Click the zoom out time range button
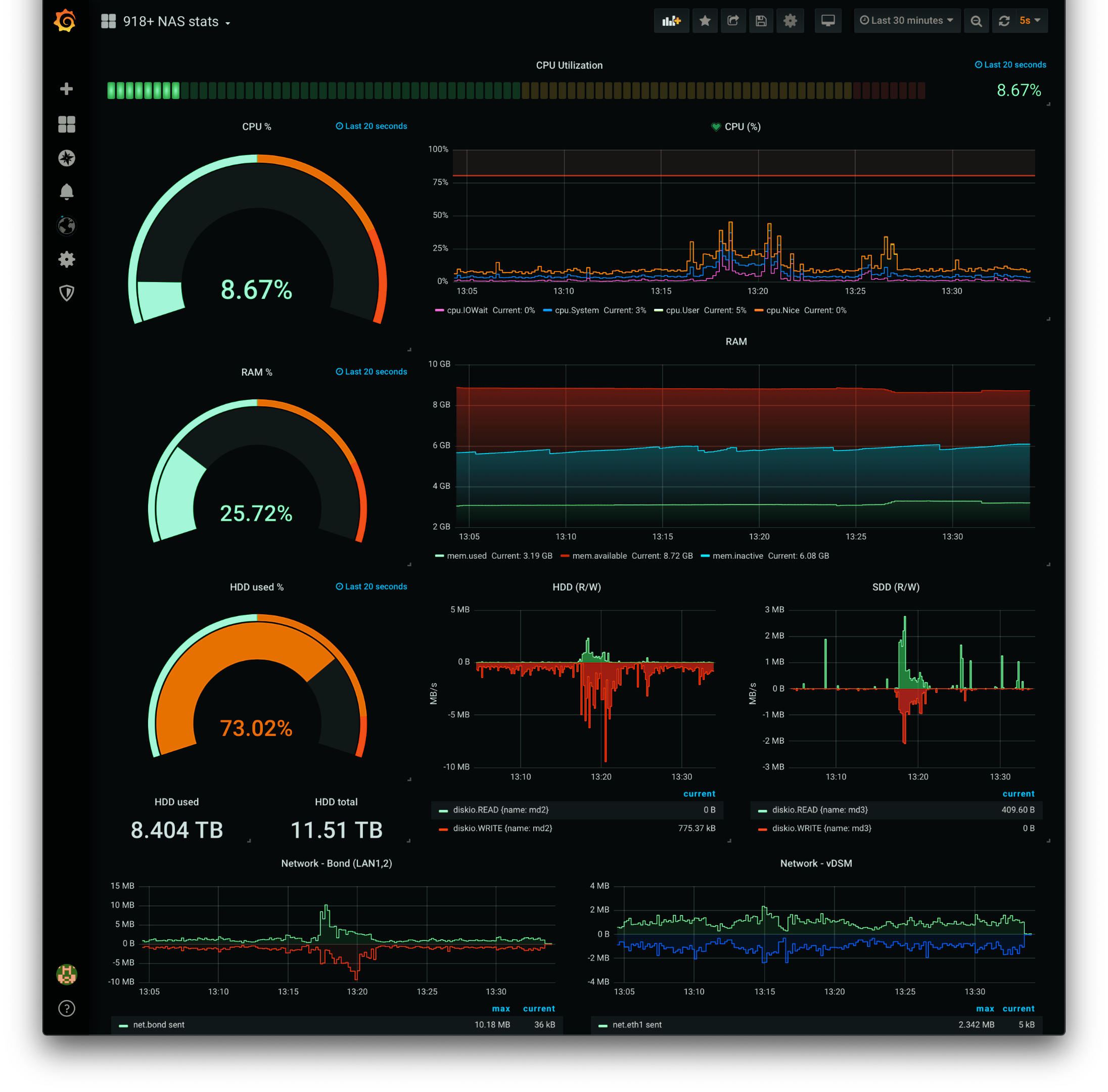The width and height of the screenshot is (1108, 1092). tap(976, 21)
